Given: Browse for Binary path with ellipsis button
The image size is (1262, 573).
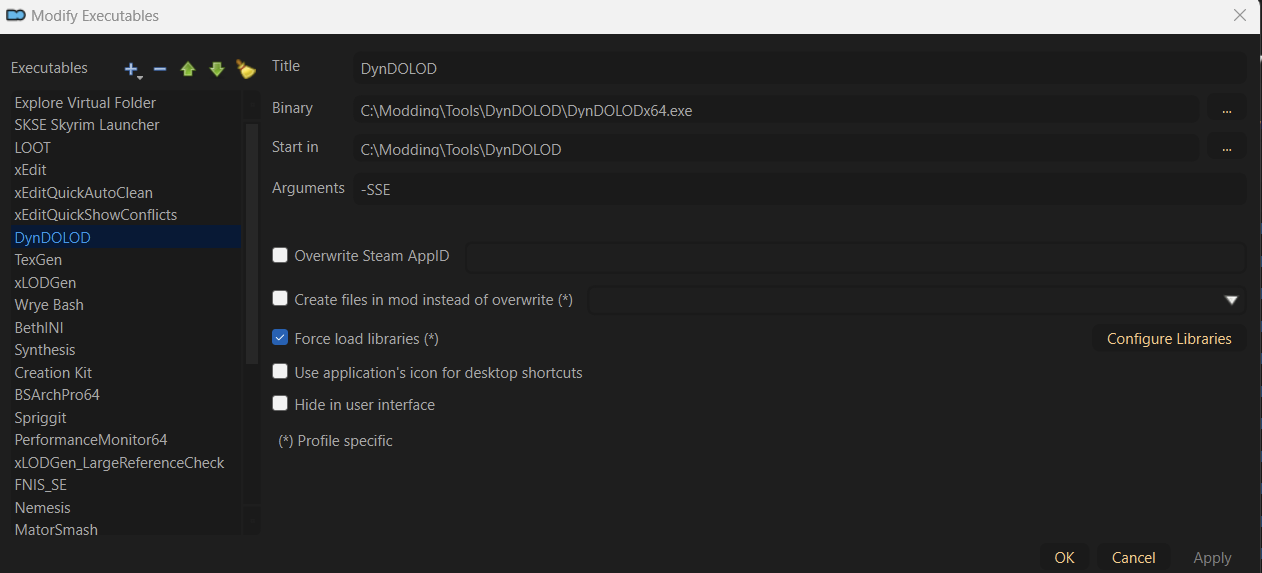Looking at the screenshot, I should [1226, 109].
